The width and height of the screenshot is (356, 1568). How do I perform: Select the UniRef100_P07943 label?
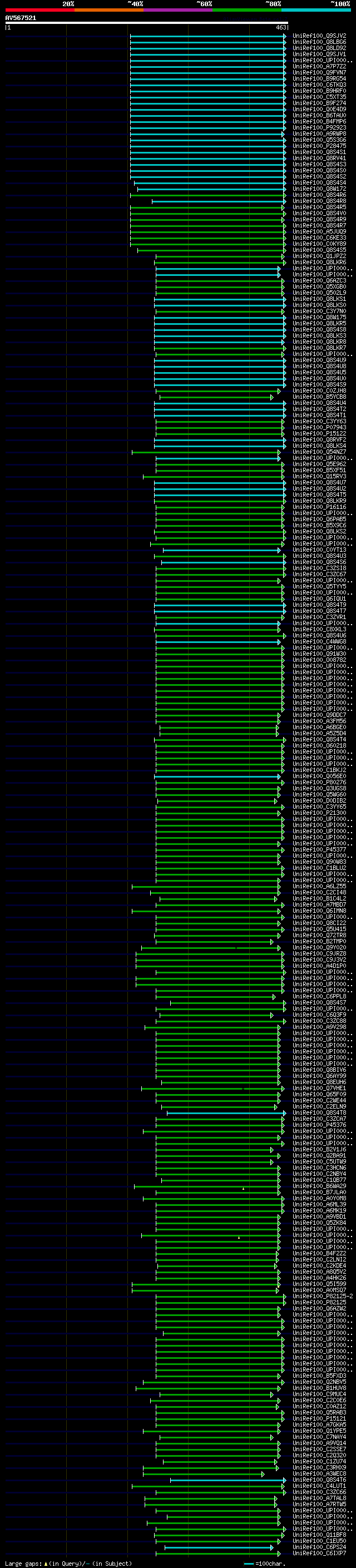point(319,427)
